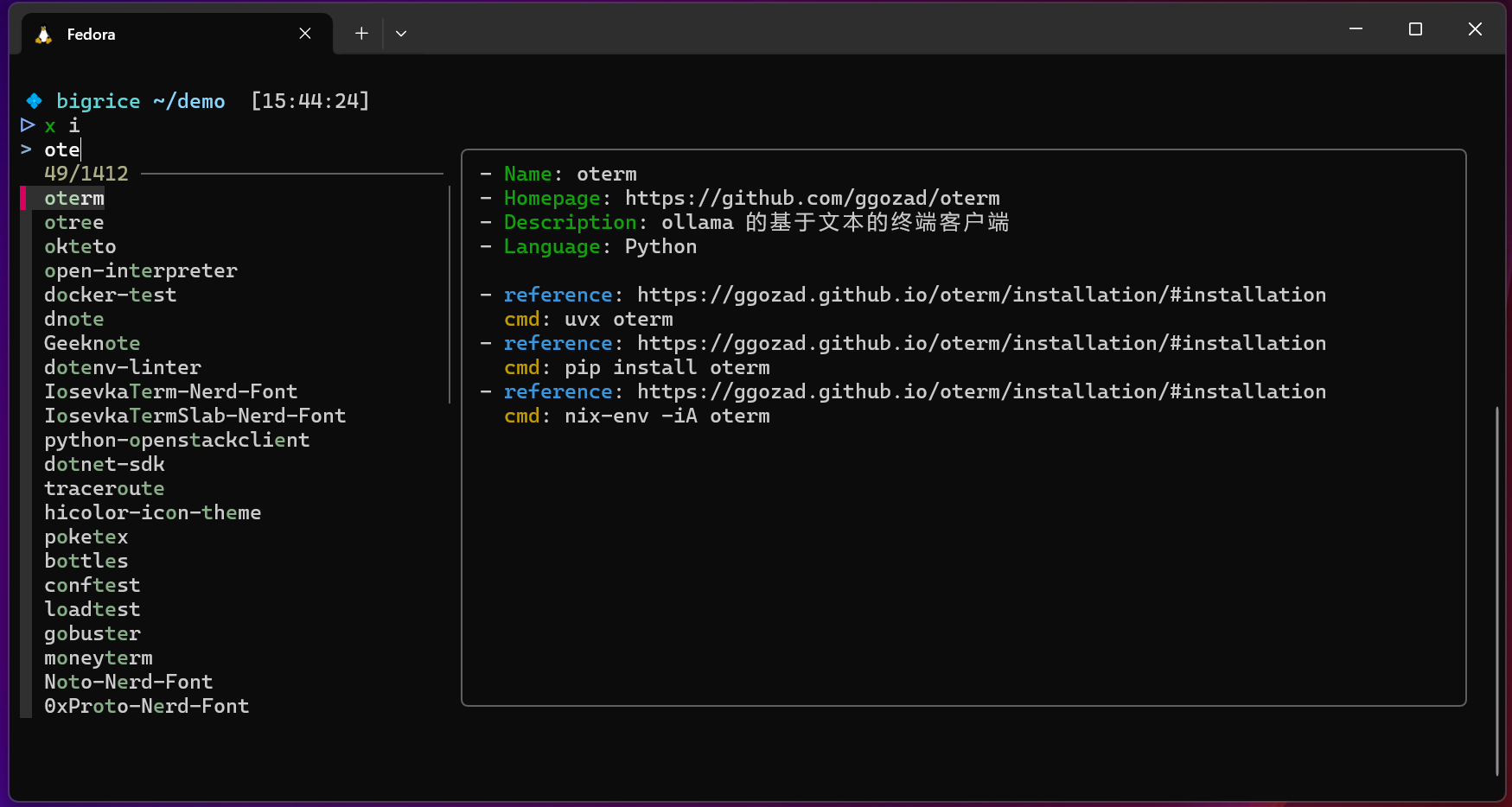Click the 'bigrice ~/demo' prompt text
This screenshot has width=1512, height=807.
141,101
